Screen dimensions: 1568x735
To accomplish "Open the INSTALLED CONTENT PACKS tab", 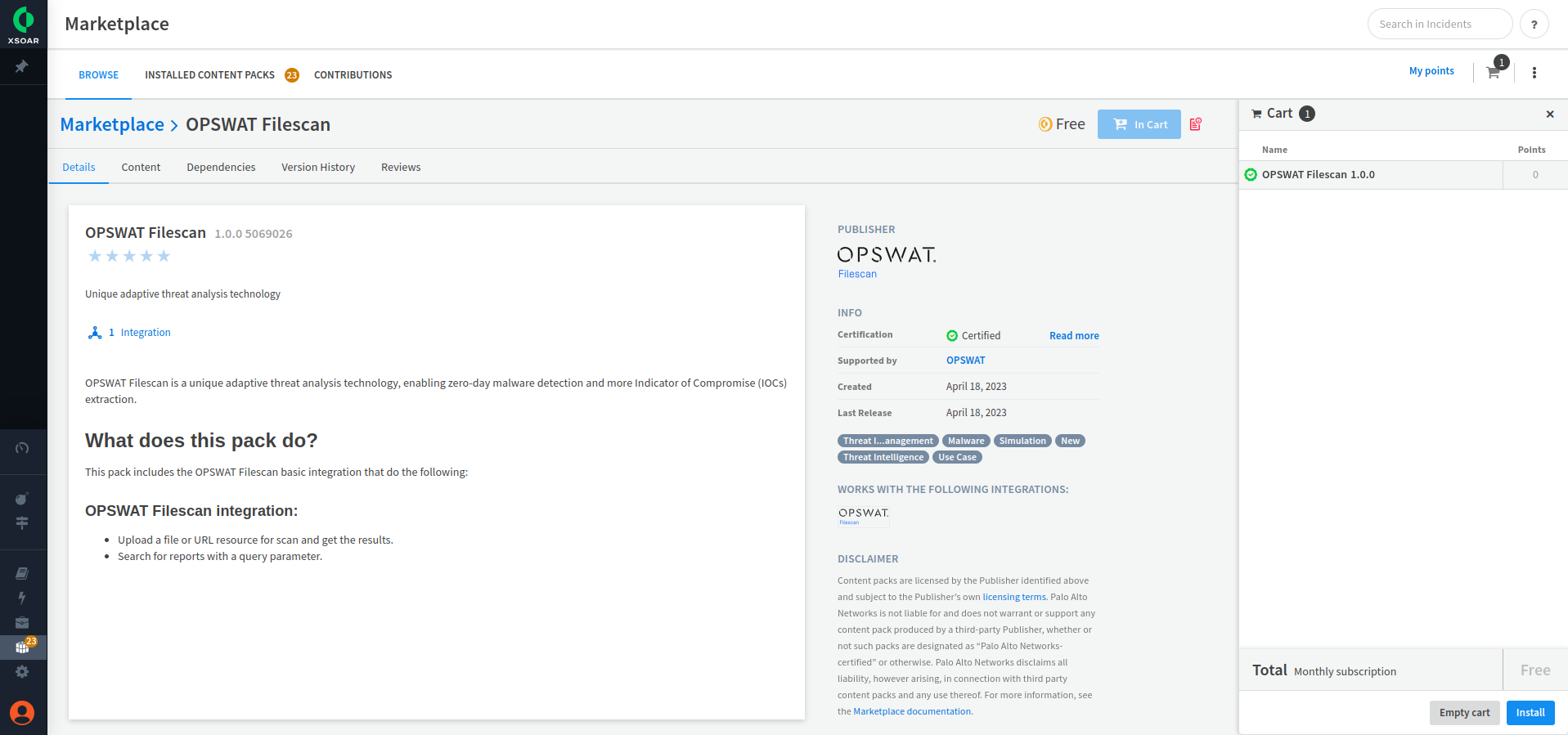I will click(210, 74).
